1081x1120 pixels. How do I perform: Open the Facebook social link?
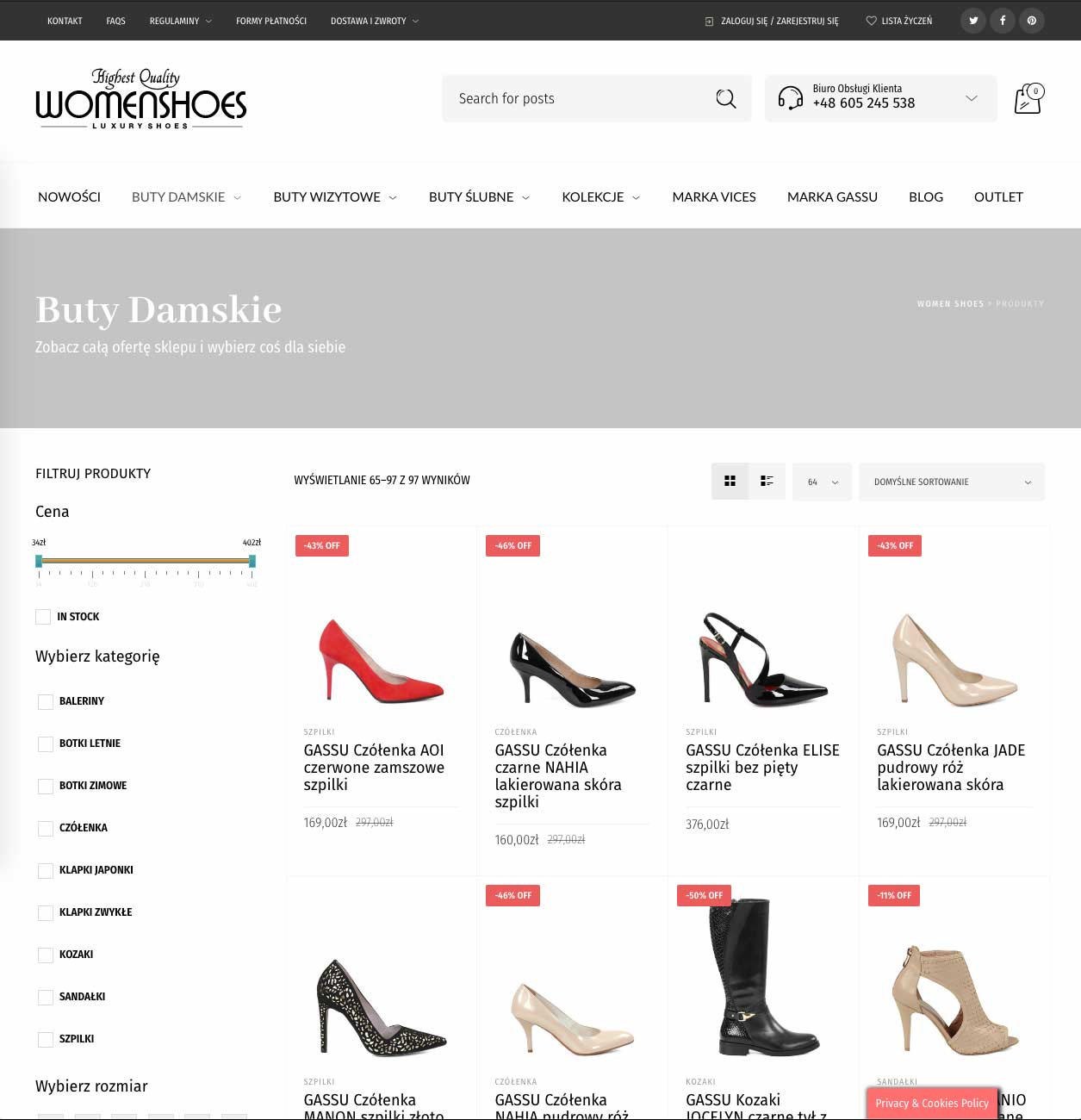(1003, 21)
